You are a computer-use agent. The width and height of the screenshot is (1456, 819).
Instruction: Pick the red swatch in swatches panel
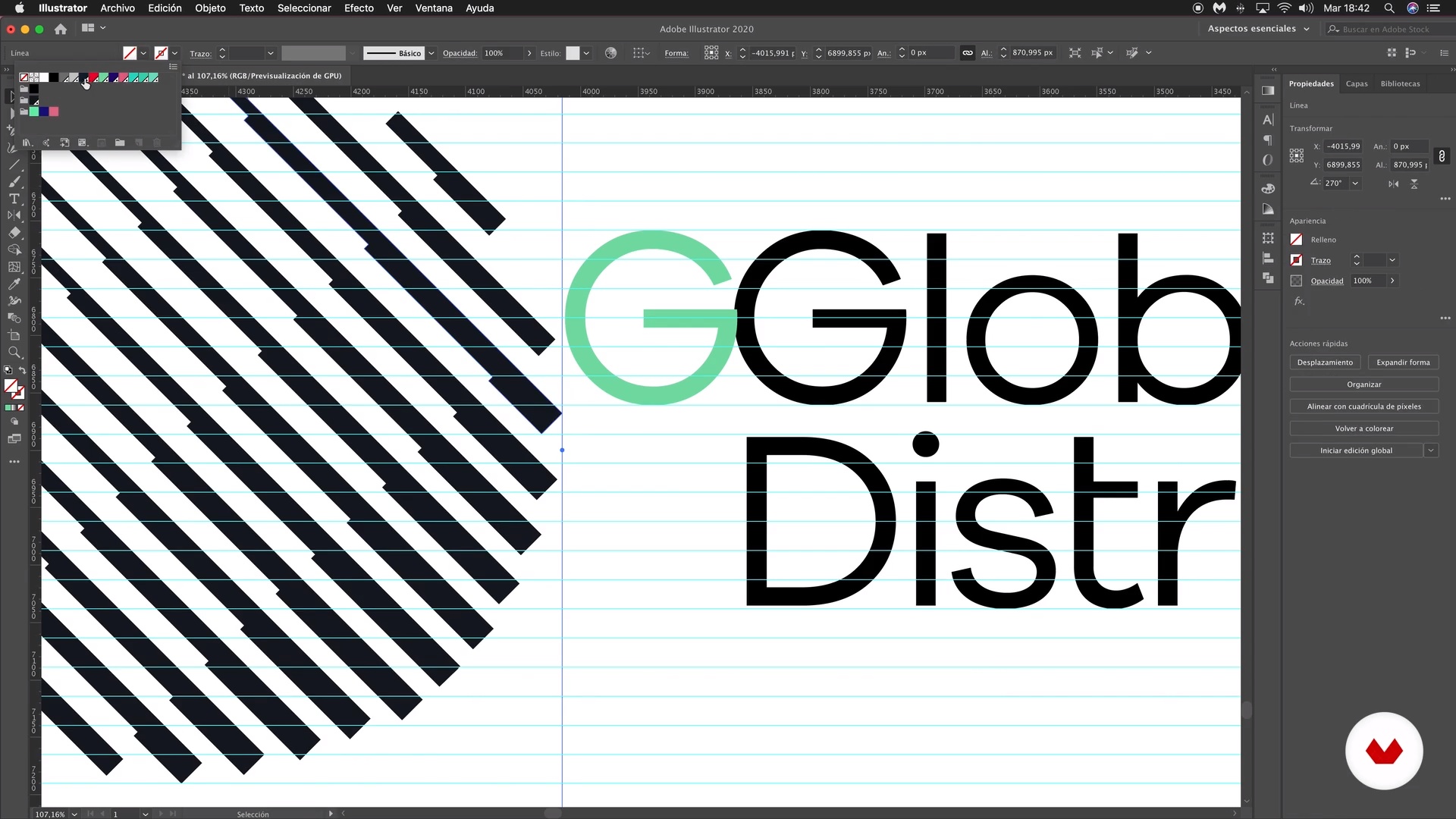click(x=93, y=78)
